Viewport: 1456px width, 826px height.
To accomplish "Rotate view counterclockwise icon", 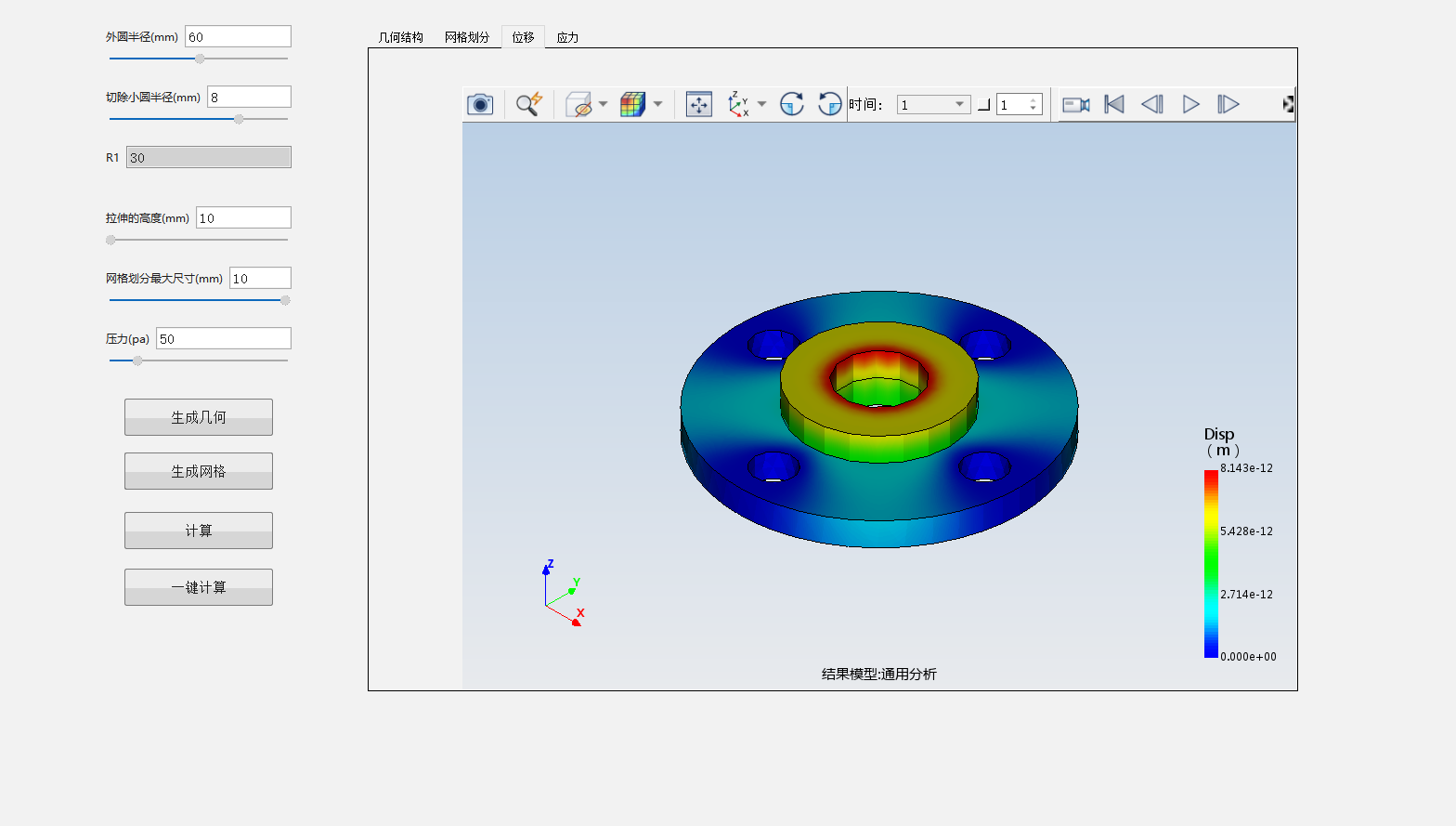I will [x=829, y=104].
